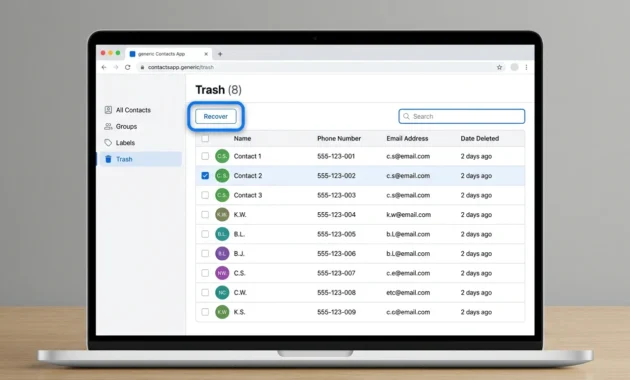Click the Contact 1 avatar icon
Screen dimensions: 630x380
click(222, 156)
